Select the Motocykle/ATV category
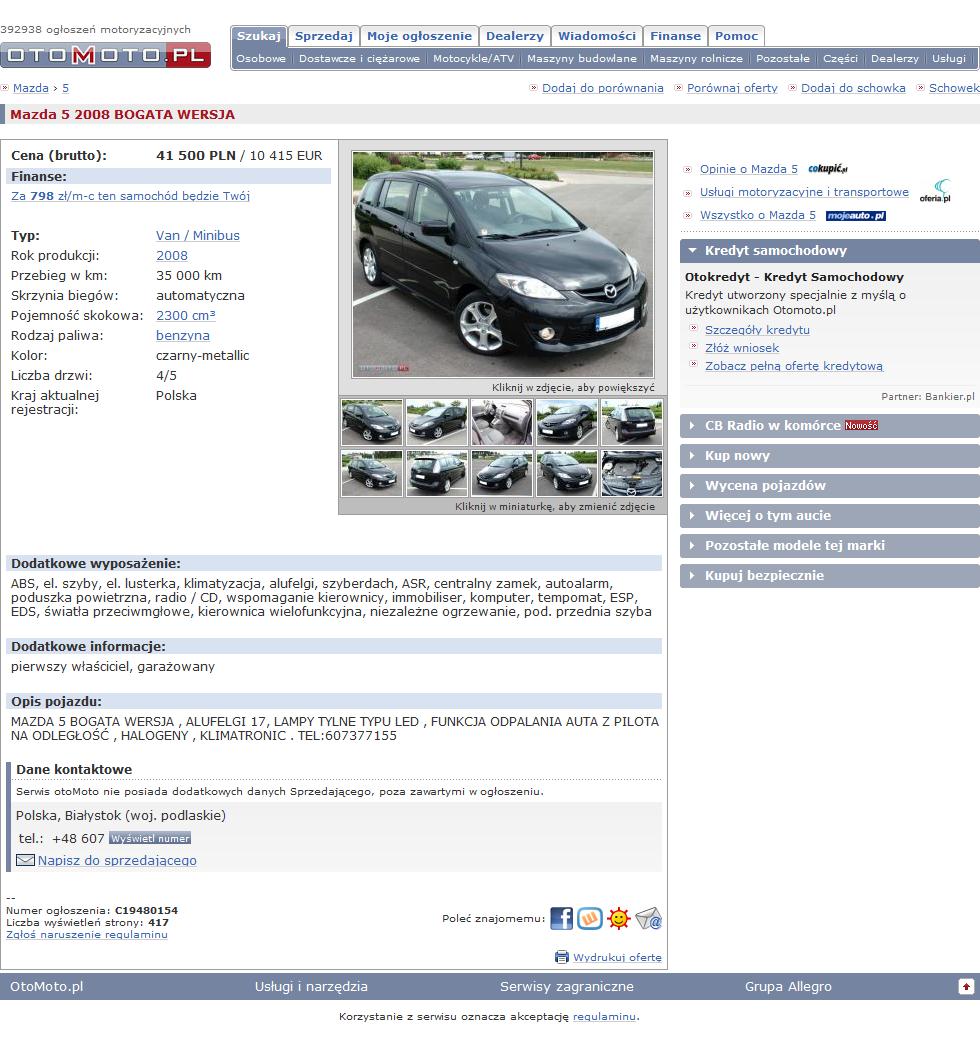This screenshot has width=980, height=1042. 474,58
